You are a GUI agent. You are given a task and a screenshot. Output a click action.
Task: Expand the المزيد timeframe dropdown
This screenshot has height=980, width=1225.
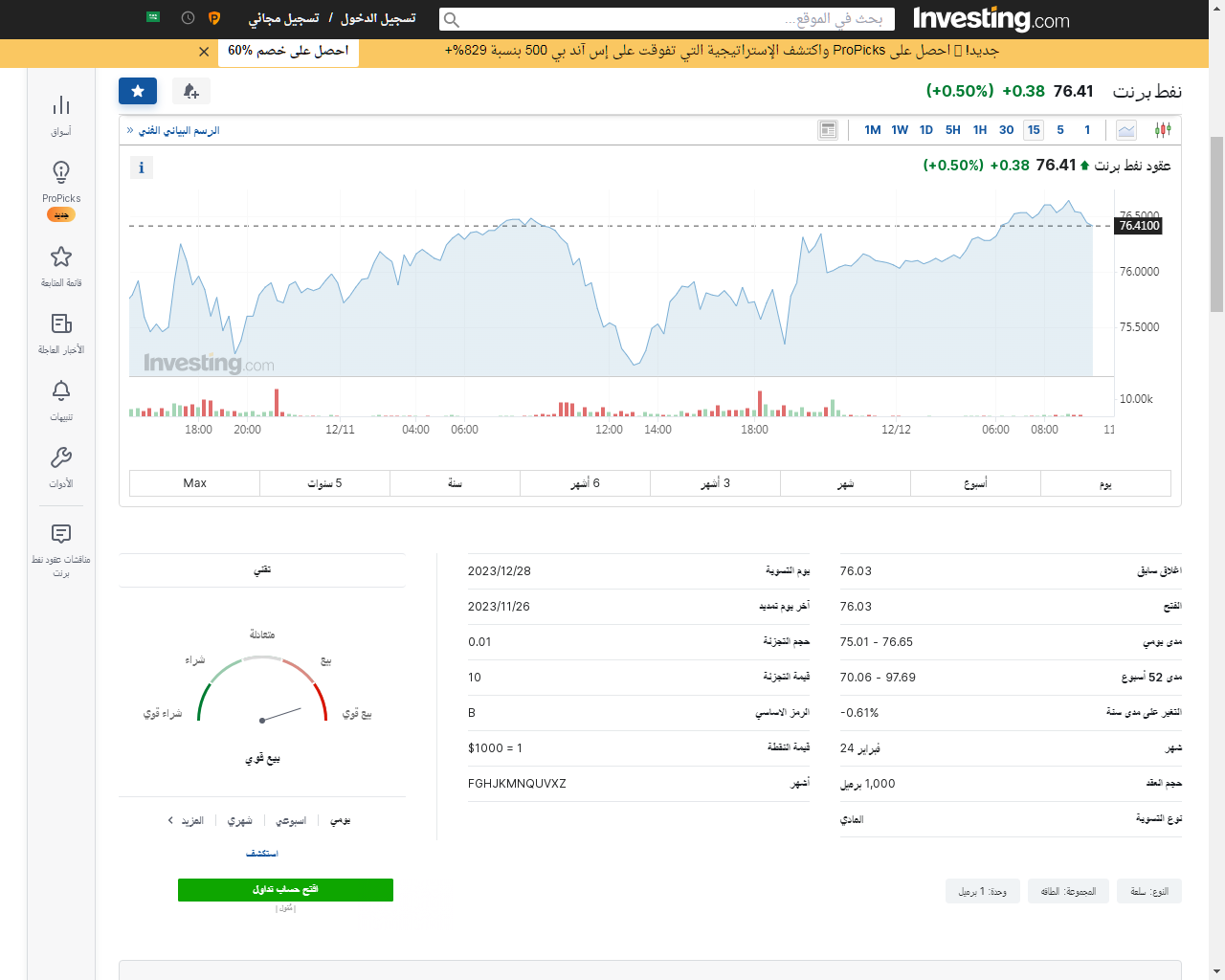coord(186,820)
